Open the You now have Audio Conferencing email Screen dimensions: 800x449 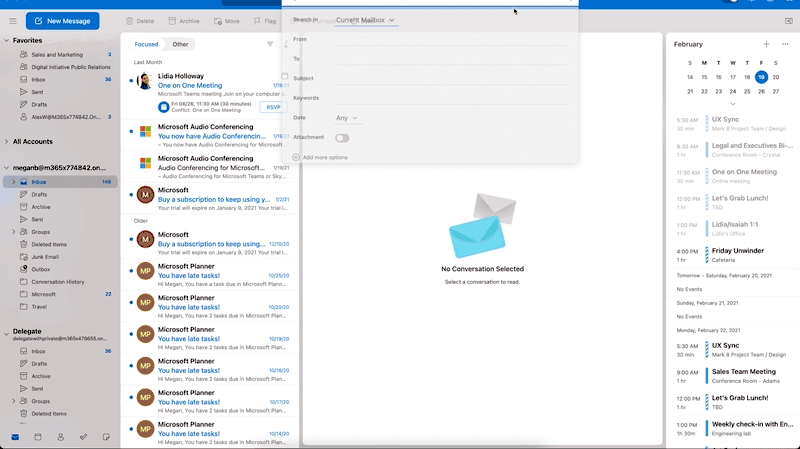click(209, 135)
